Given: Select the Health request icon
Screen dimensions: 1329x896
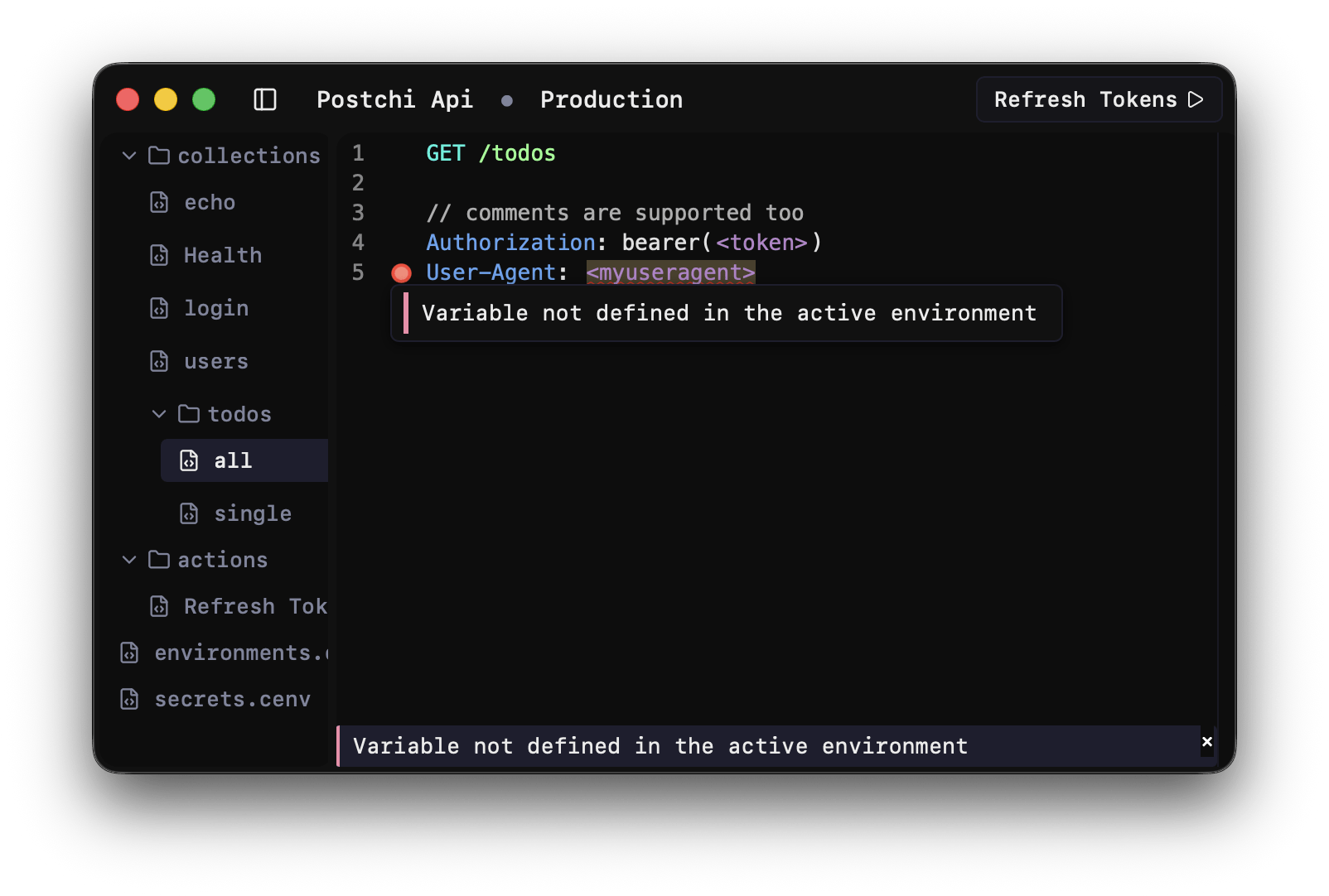Looking at the screenshot, I should (160, 255).
